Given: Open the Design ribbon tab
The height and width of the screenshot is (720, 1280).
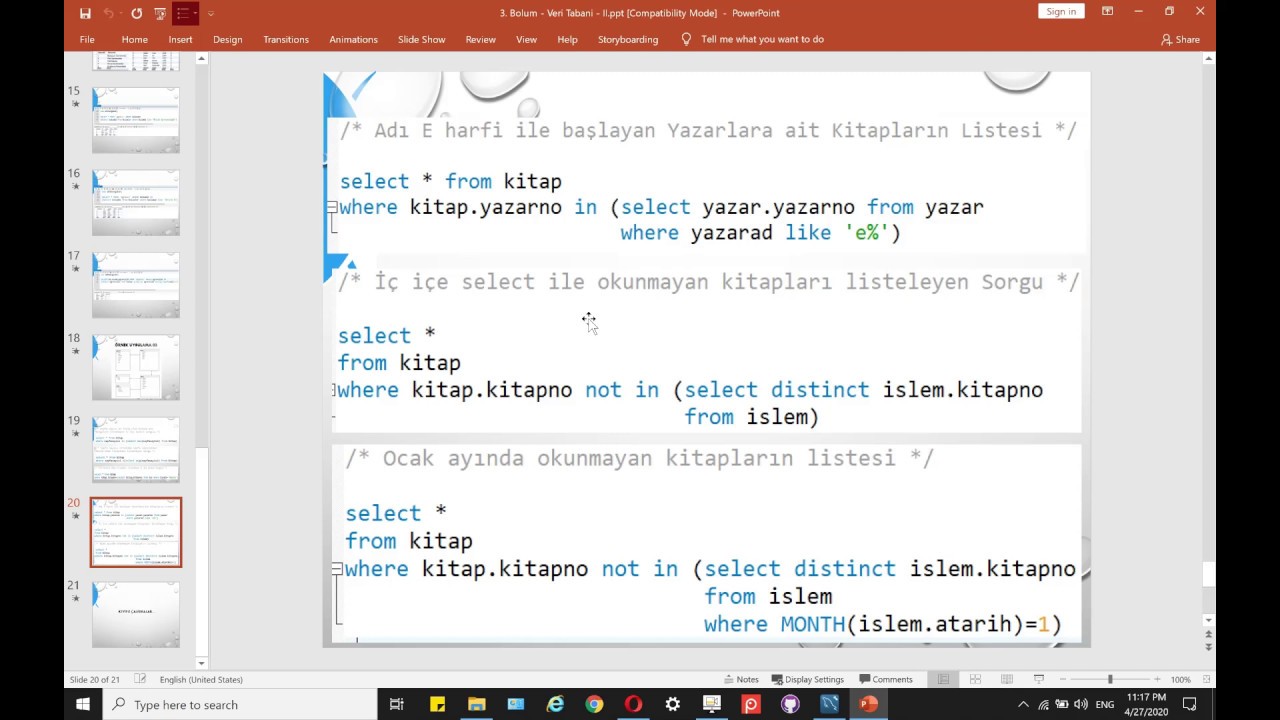Looking at the screenshot, I should pyautogui.click(x=227, y=39).
